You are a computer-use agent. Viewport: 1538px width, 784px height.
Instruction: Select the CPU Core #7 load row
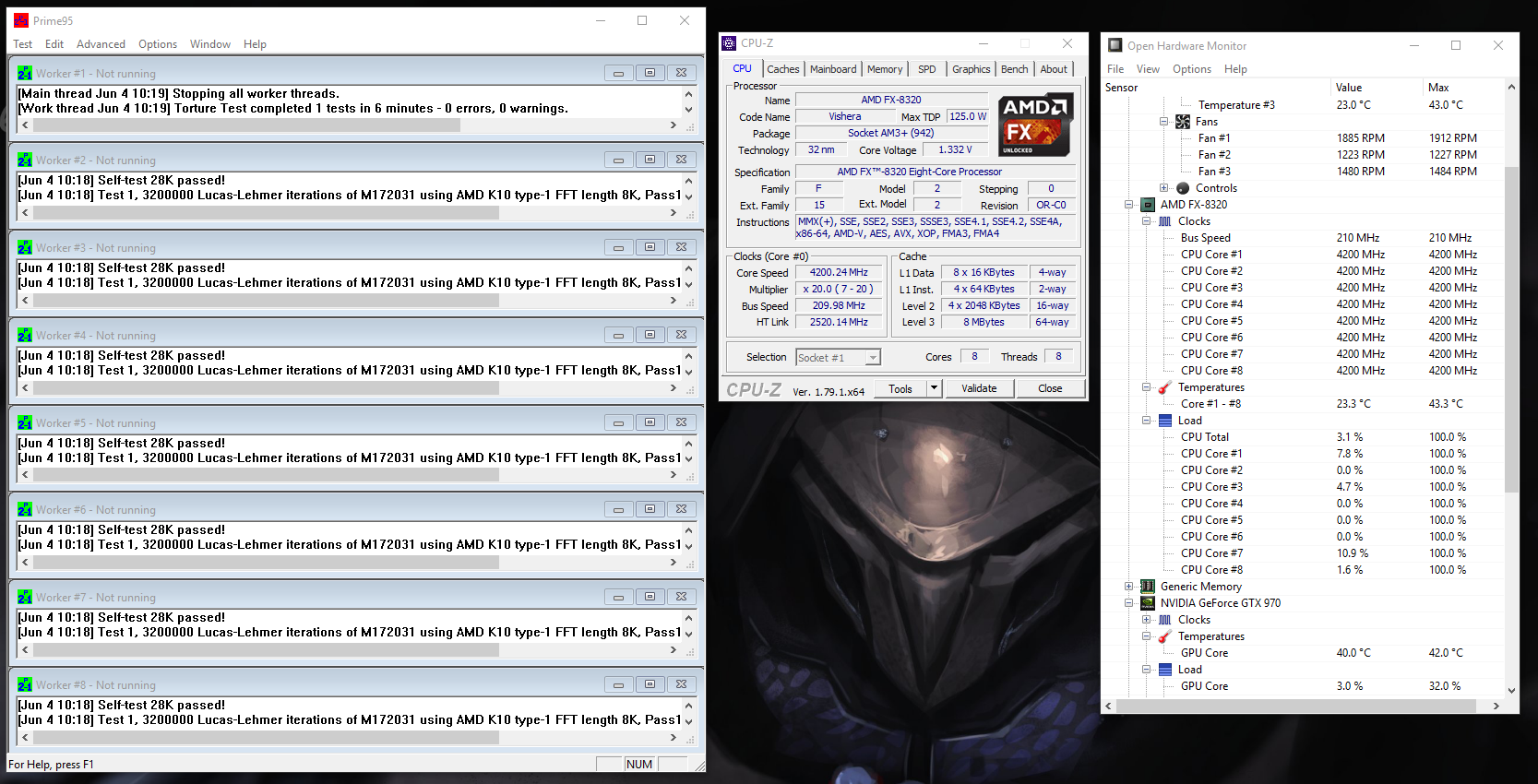(1304, 553)
